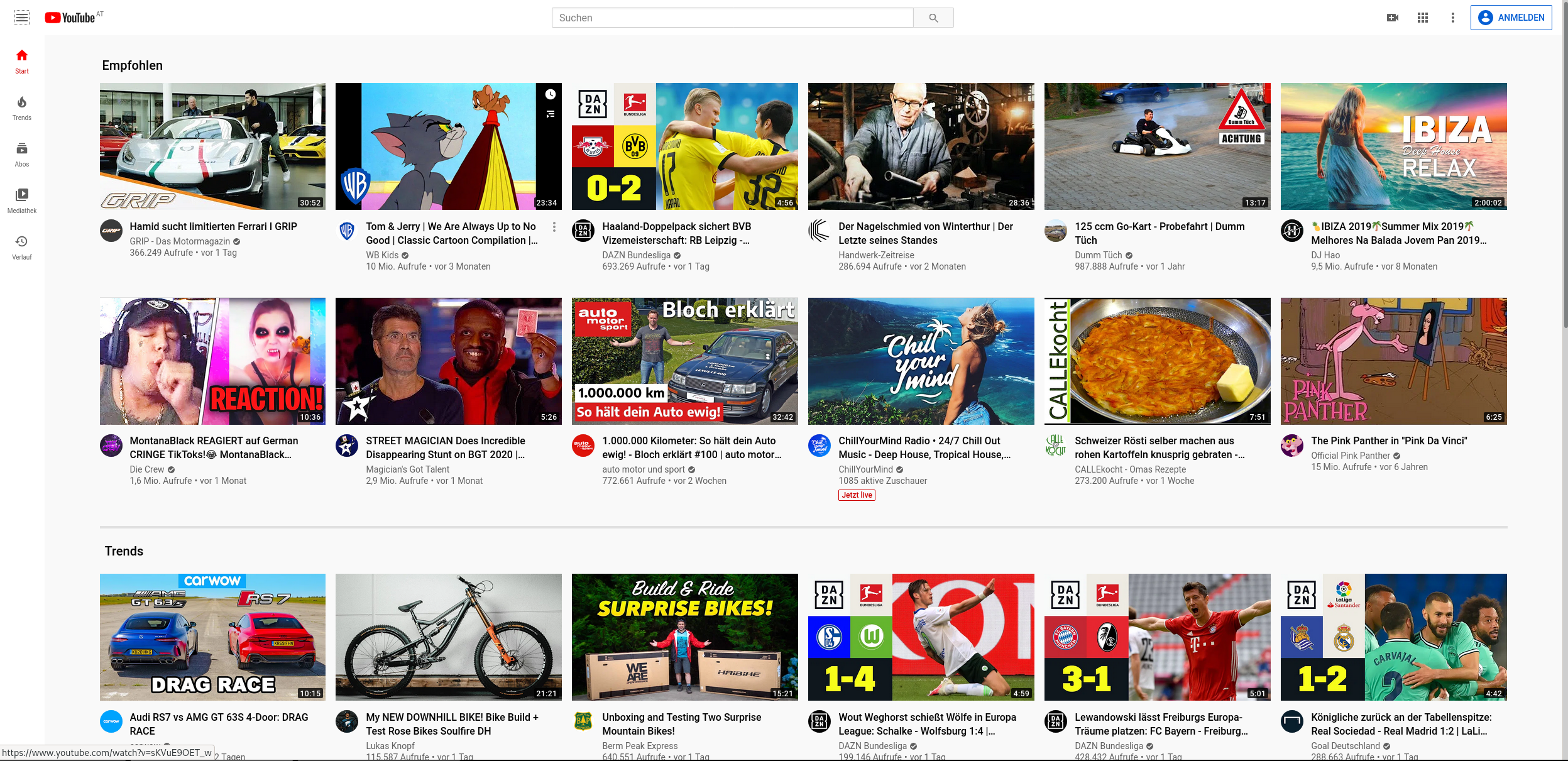Play Chill your mind live thumbnail
1568x761 pixels.
[921, 361]
